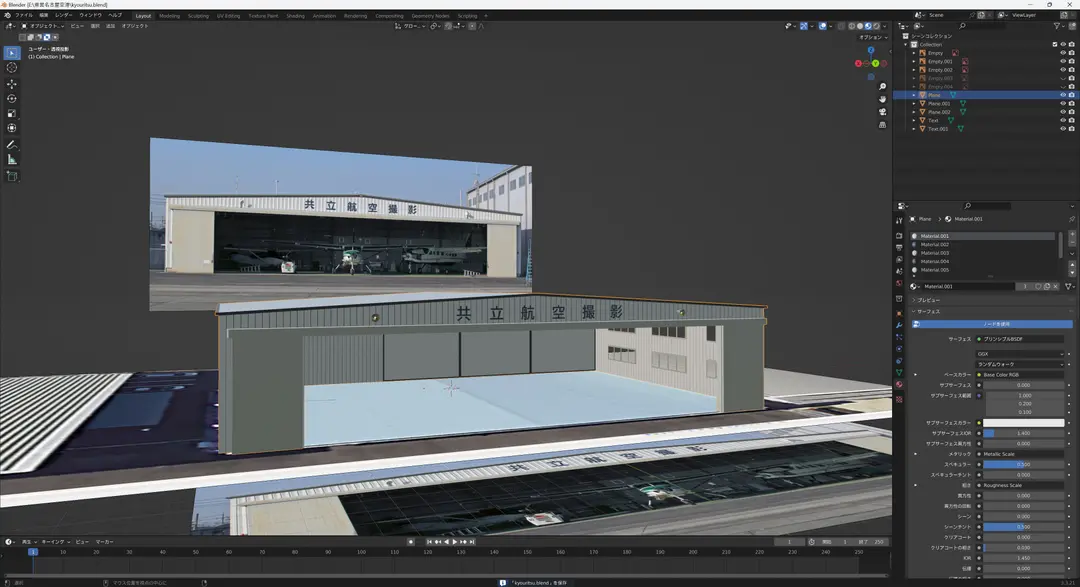1080x587 pixels.
Task: Switch to the UV Editing workspace tab
Action: click(x=229, y=16)
